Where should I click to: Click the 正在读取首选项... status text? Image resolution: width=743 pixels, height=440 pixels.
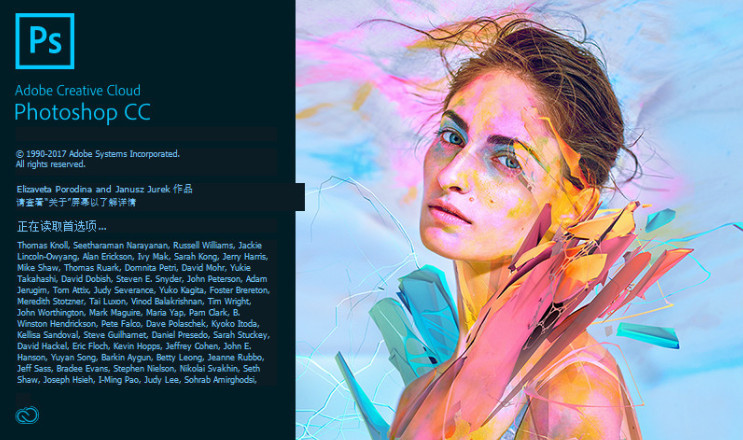(x=62, y=226)
